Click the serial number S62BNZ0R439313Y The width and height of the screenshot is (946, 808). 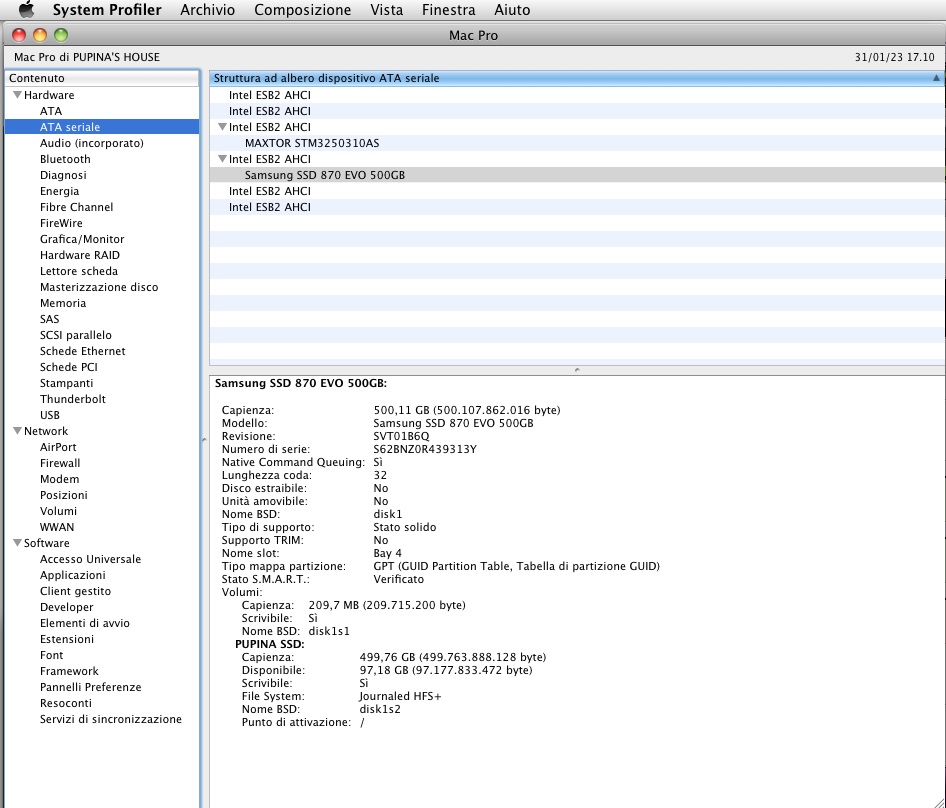coord(425,449)
